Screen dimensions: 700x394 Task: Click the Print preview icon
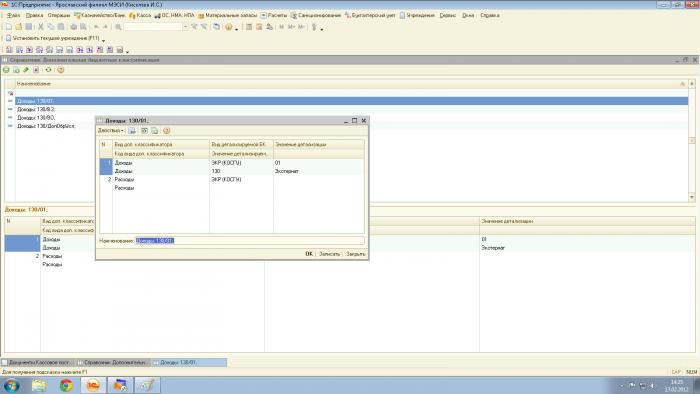point(83,27)
